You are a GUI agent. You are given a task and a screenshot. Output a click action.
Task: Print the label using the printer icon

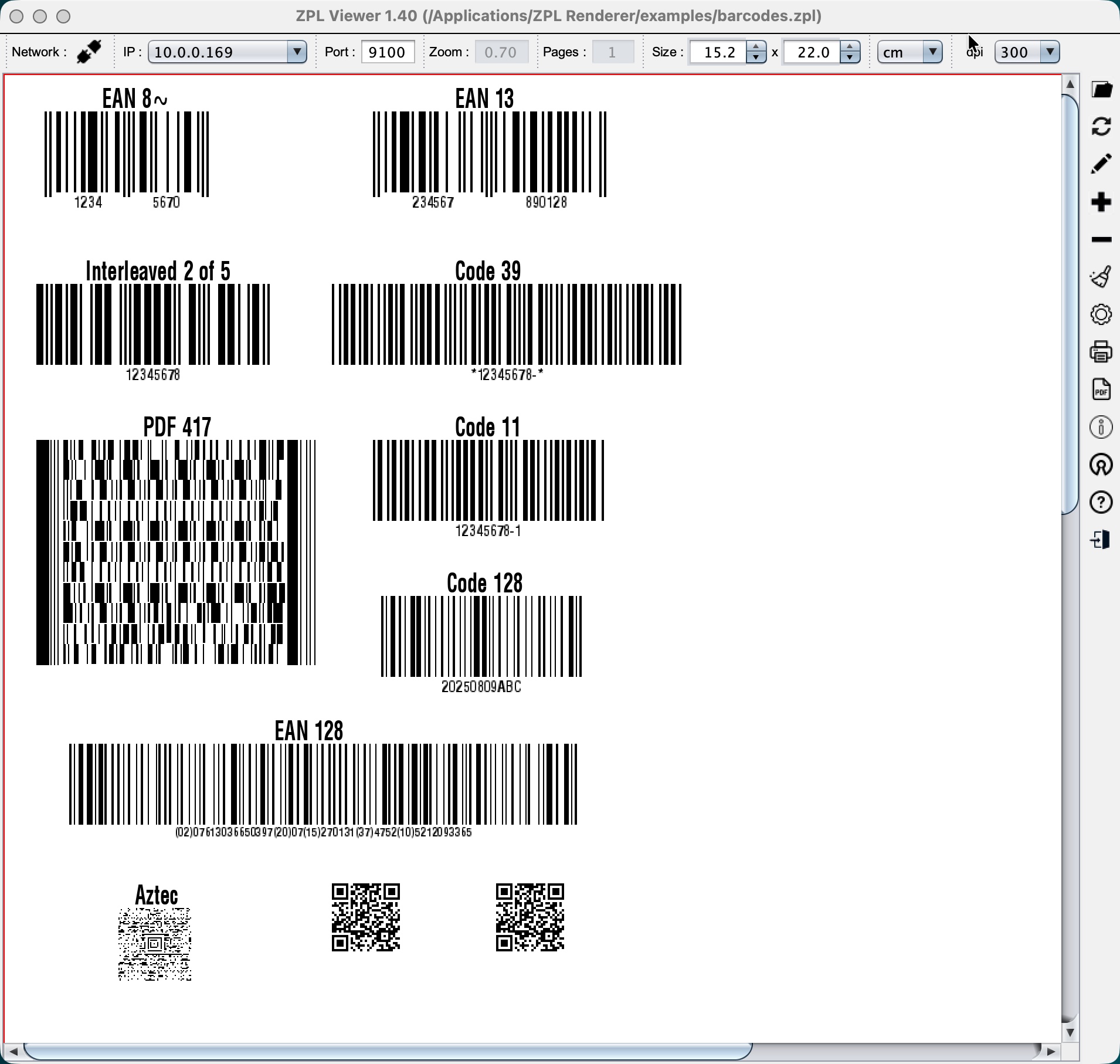(1101, 352)
